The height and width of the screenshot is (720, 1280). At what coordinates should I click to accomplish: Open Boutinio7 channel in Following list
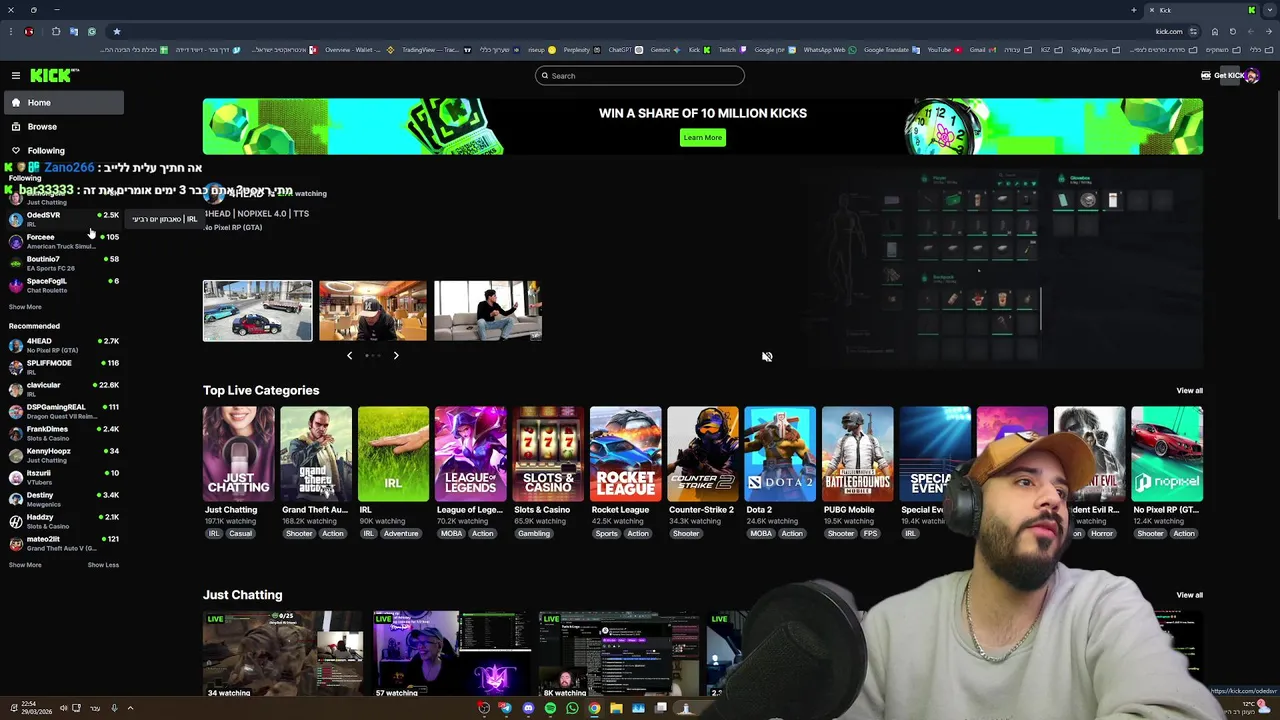[x=63, y=263]
